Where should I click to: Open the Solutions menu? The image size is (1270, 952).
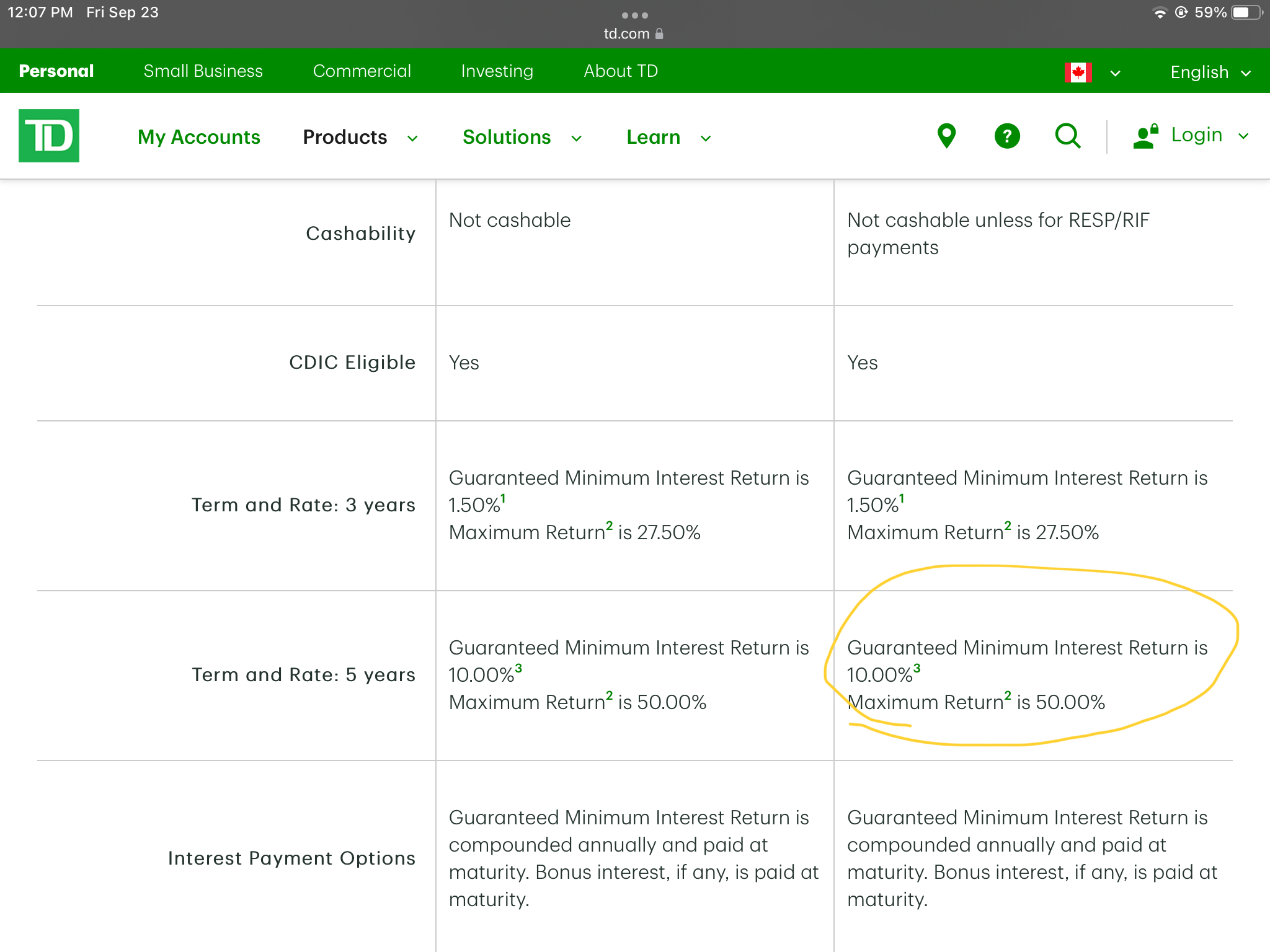pos(507,137)
